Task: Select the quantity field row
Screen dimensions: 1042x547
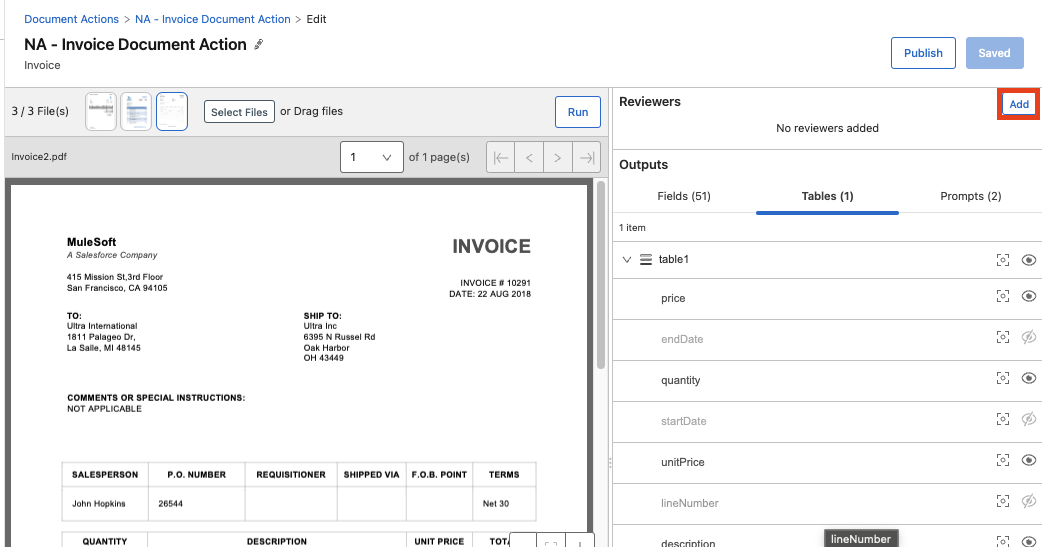Action: pyautogui.click(x=827, y=381)
